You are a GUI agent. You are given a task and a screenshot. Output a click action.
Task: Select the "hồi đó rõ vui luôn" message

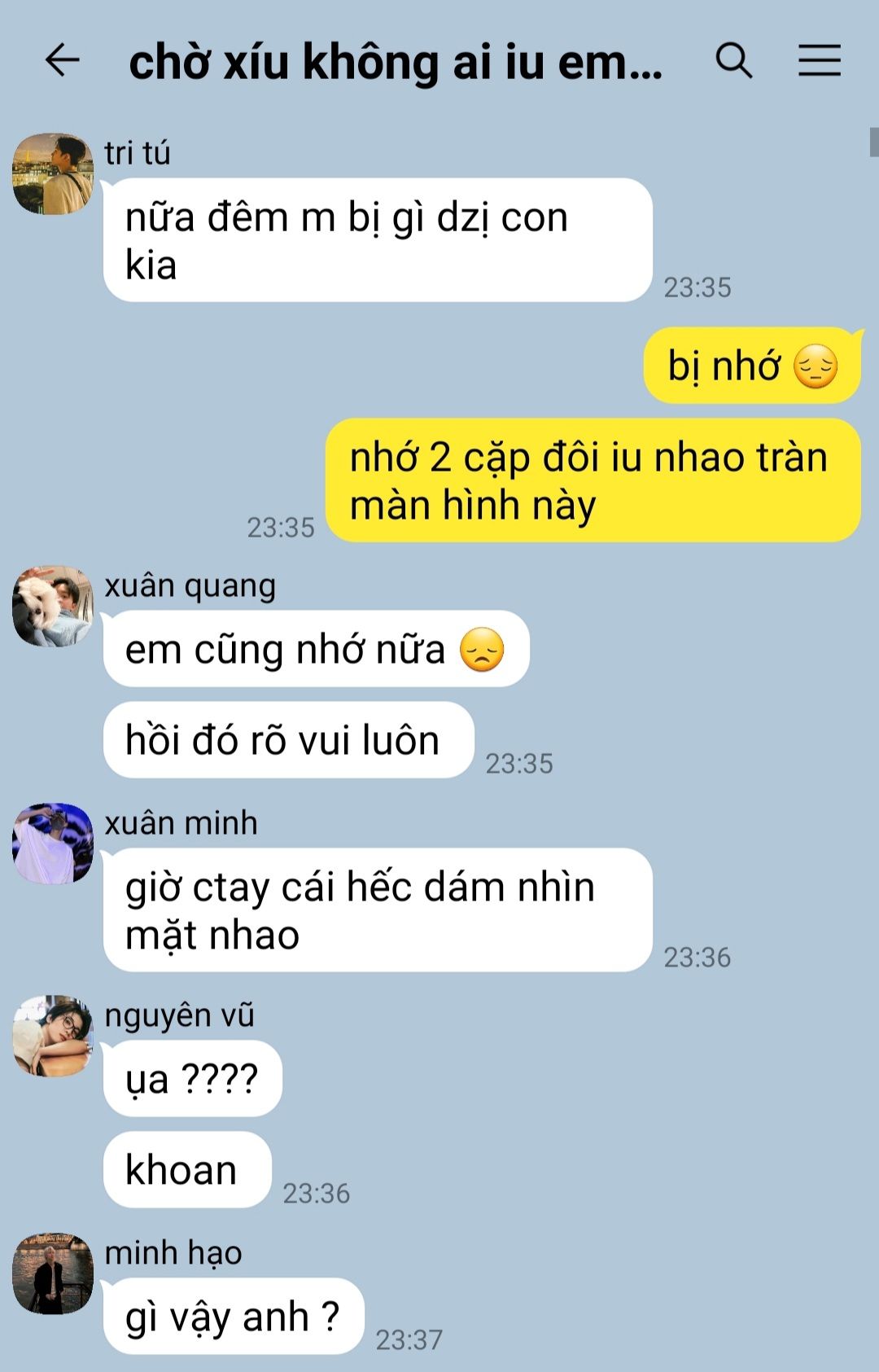point(288,740)
